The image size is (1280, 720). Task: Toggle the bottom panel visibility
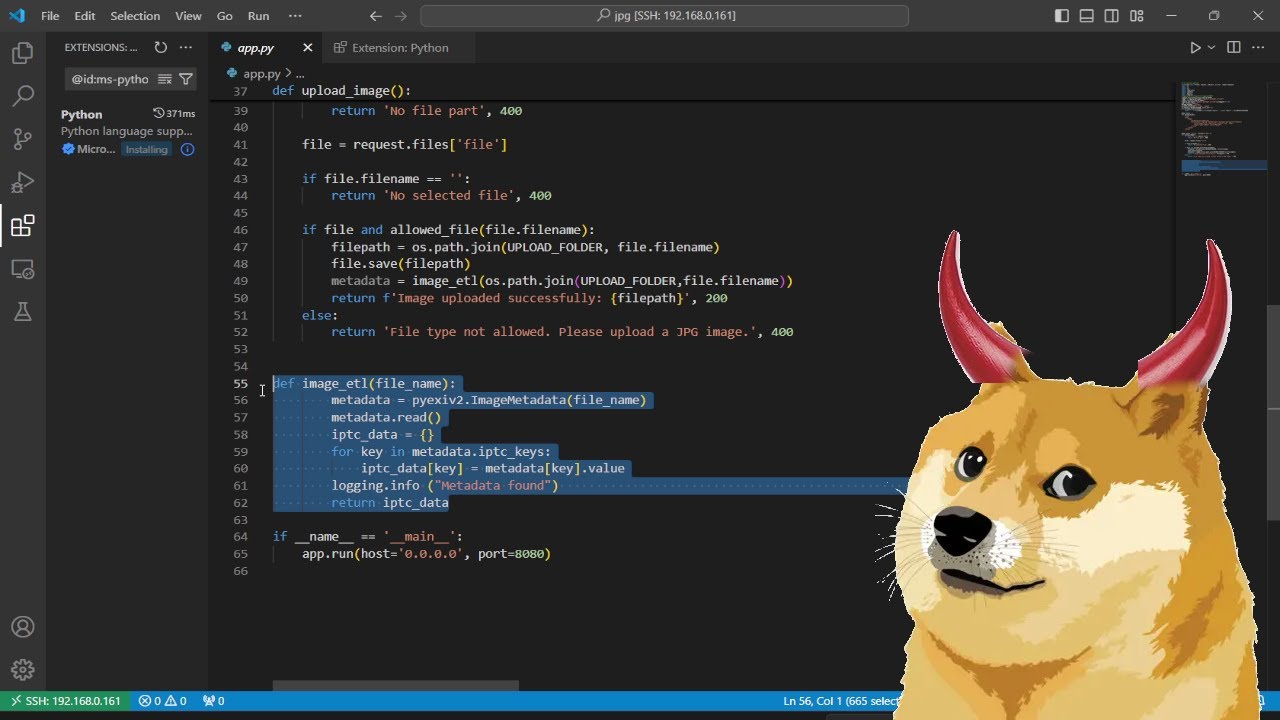1087,16
